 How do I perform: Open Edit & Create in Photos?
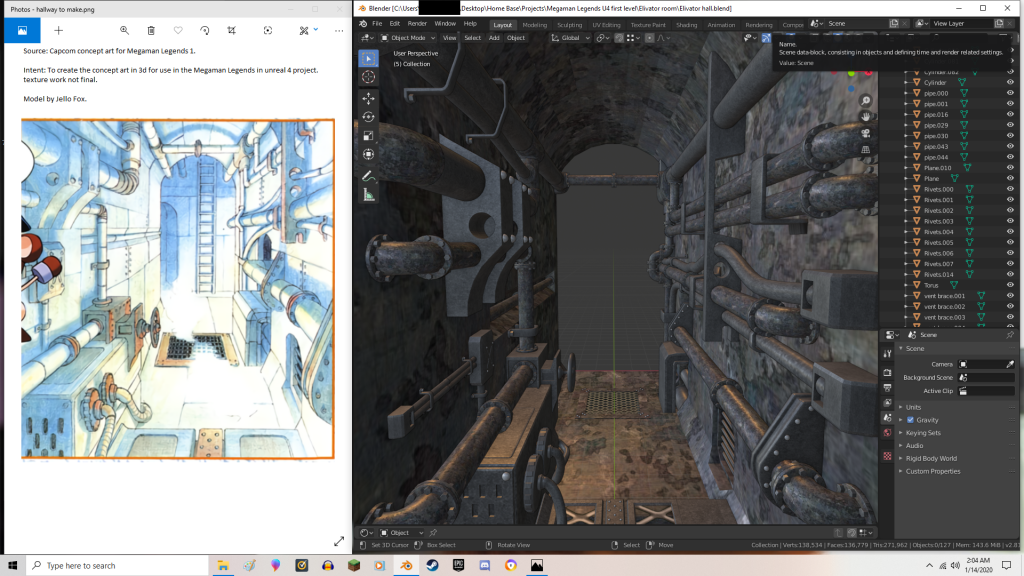(x=308, y=30)
